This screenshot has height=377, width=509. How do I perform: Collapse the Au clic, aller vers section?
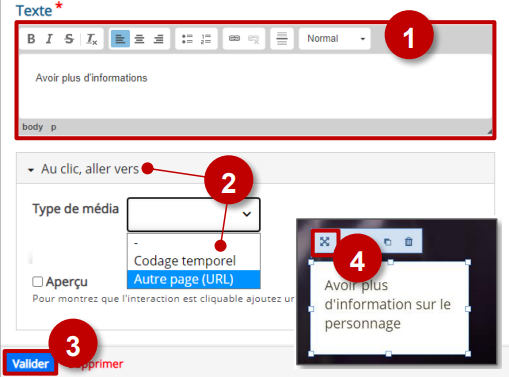pyautogui.click(x=31, y=170)
